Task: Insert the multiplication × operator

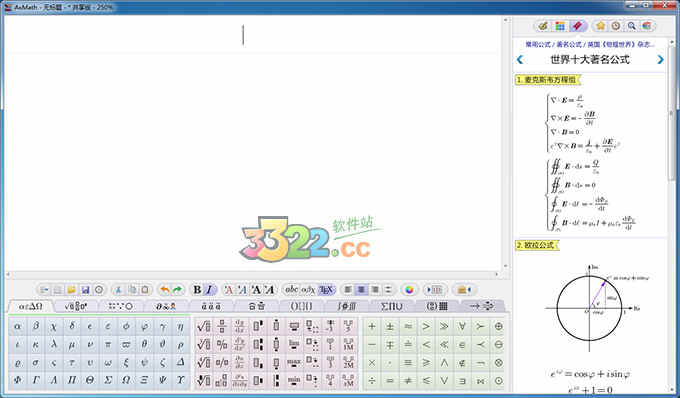Action: click(372, 362)
